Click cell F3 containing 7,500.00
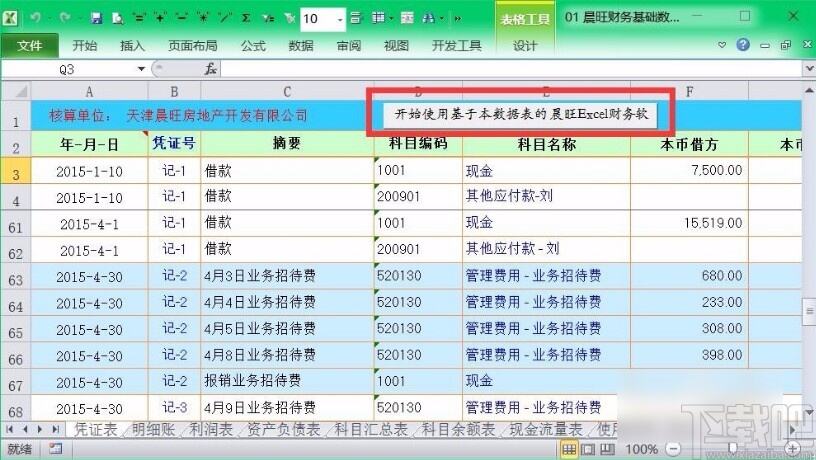 pos(690,170)
